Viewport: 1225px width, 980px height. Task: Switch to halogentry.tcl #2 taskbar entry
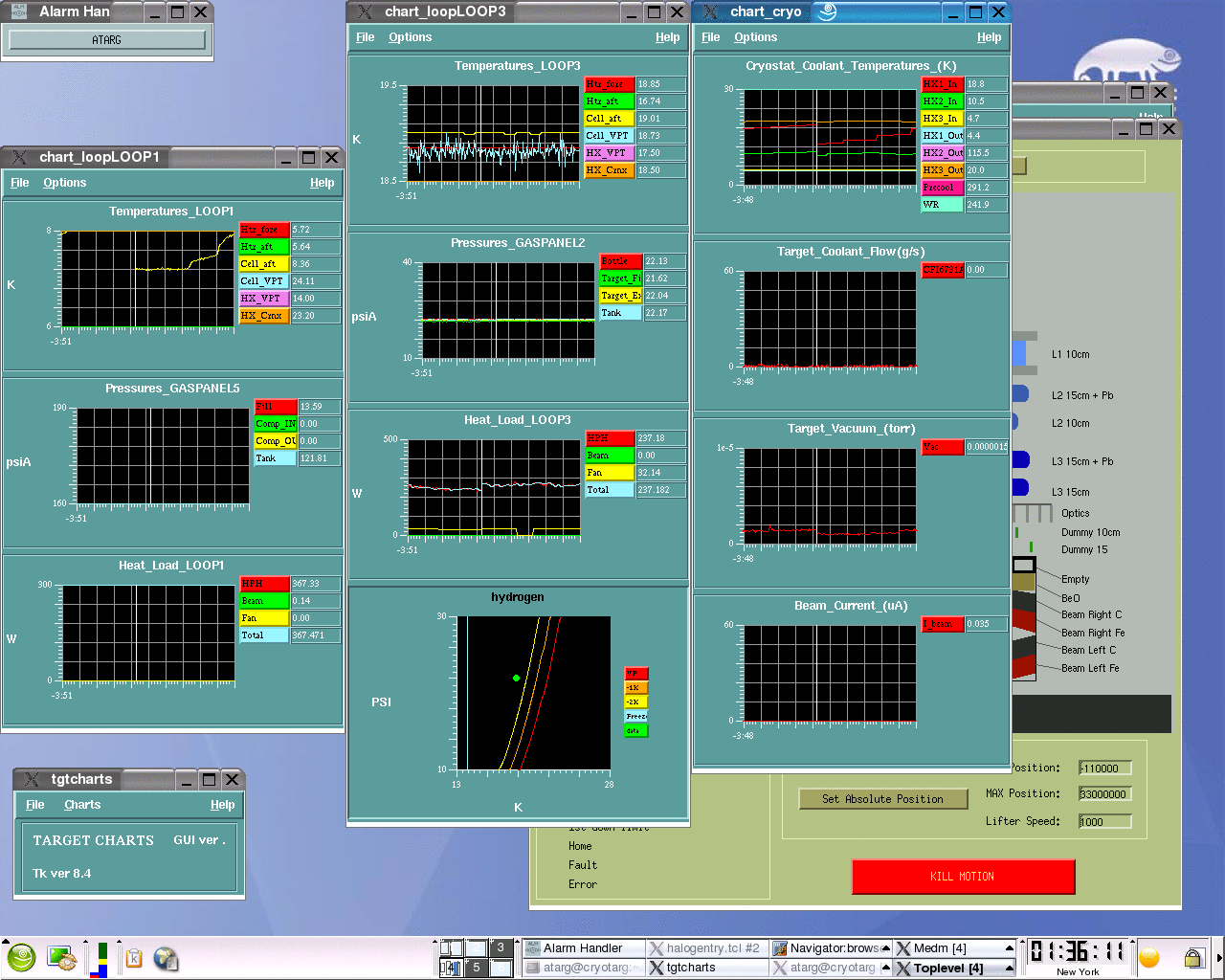tap(706, 947)
